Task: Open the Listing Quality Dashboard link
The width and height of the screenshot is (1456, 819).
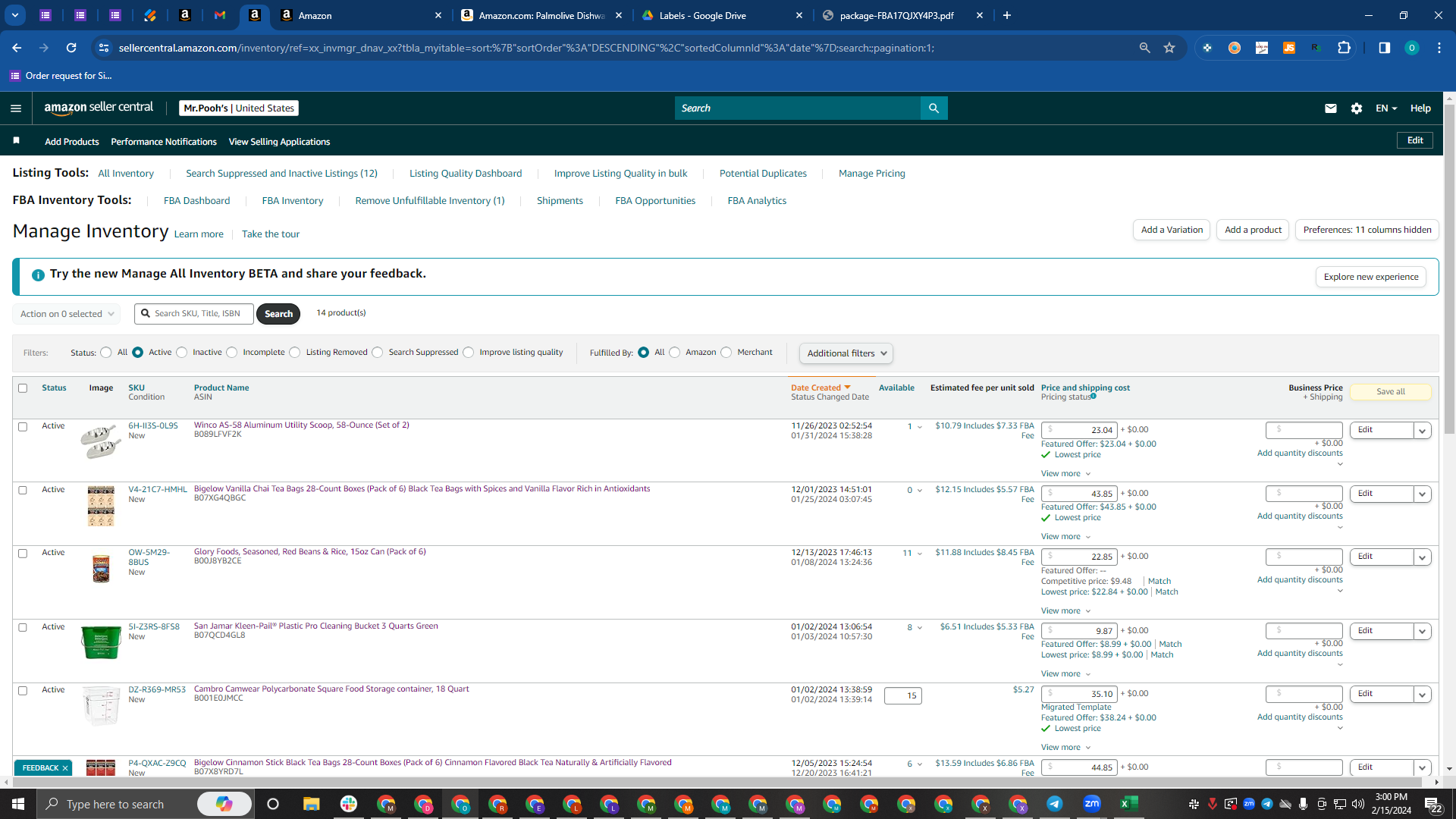Action: (x=466, y=174)
